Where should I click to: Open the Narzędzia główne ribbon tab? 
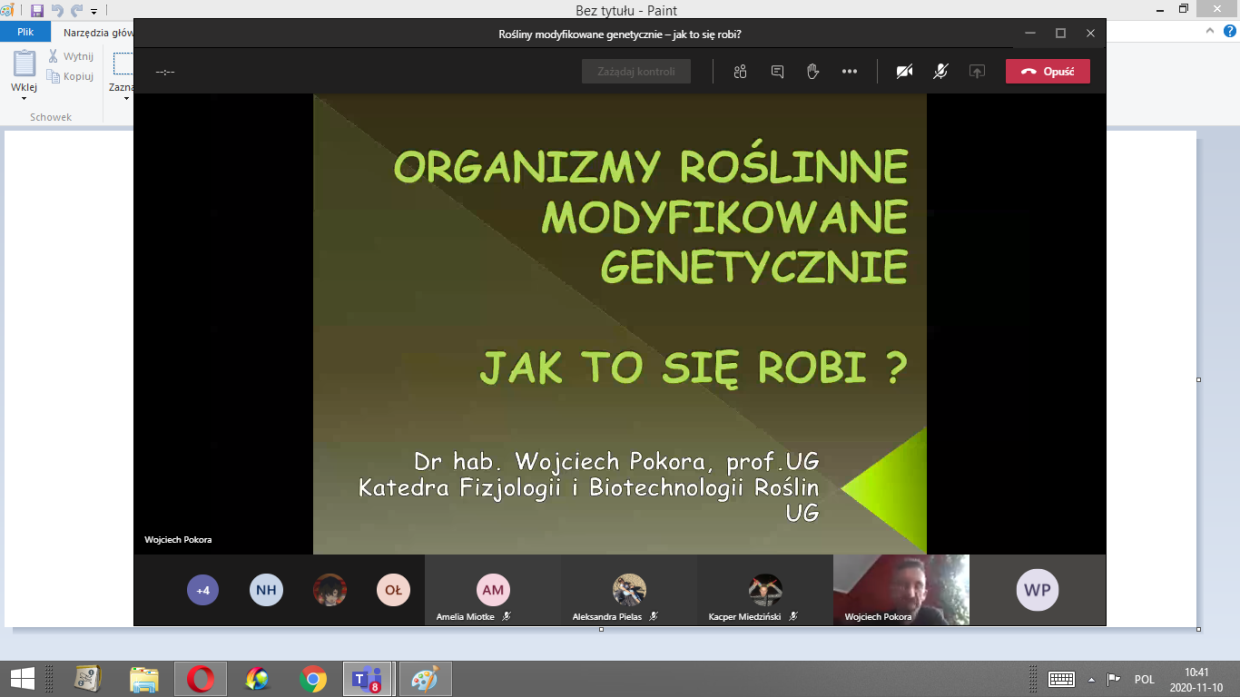pos(98,32)
